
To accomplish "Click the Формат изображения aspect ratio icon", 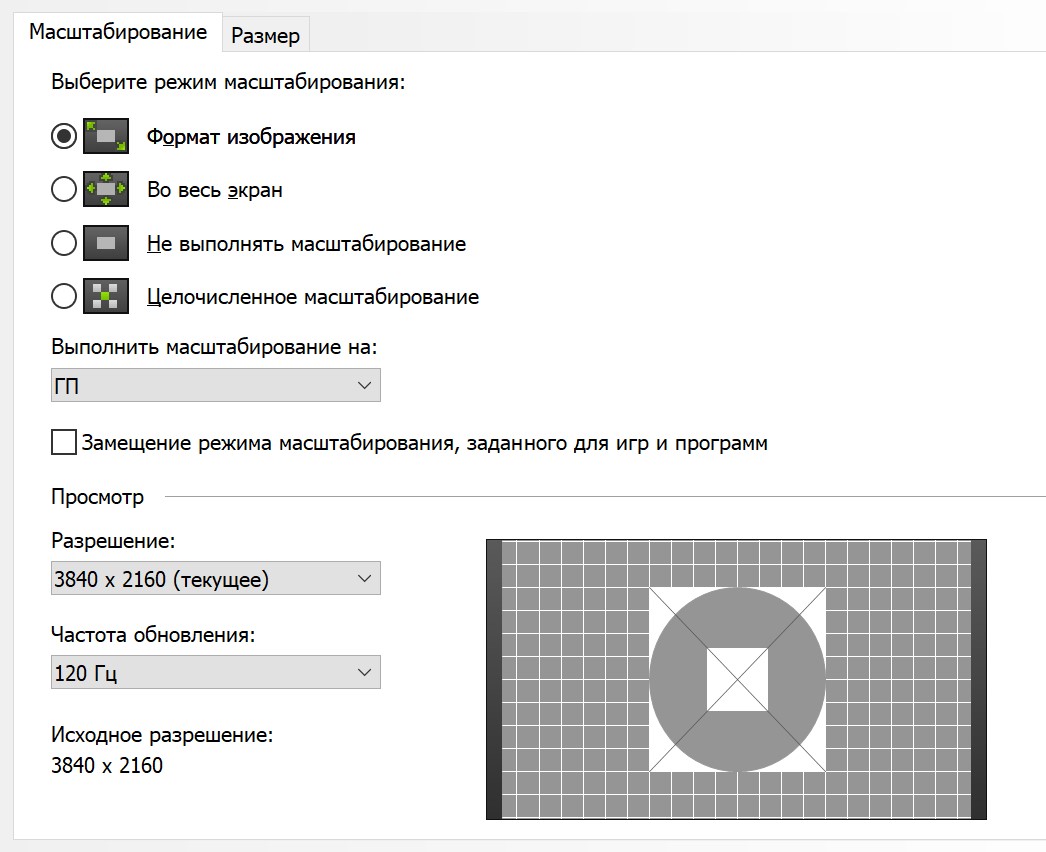I will pos(106,136).
